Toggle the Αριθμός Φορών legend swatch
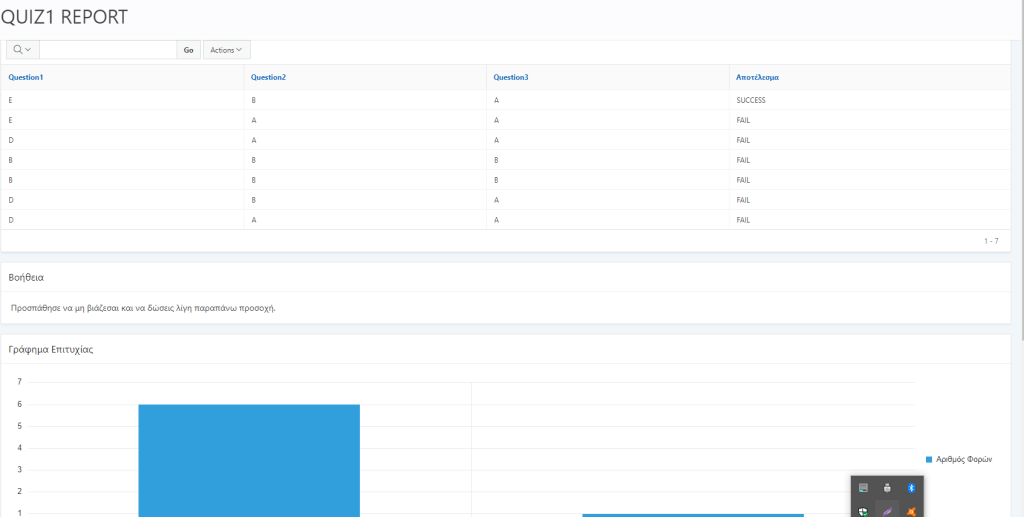 pos(929,459)
